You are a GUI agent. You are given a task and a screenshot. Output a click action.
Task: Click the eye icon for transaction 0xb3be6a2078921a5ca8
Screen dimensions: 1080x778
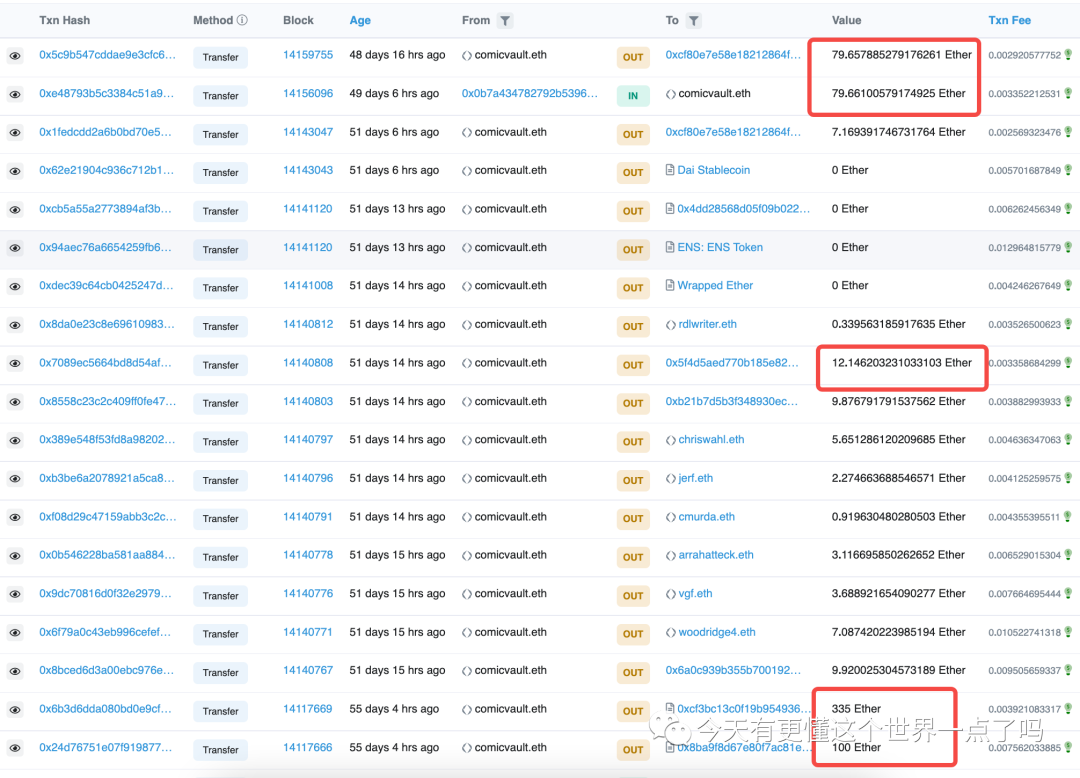pos(15,479)
